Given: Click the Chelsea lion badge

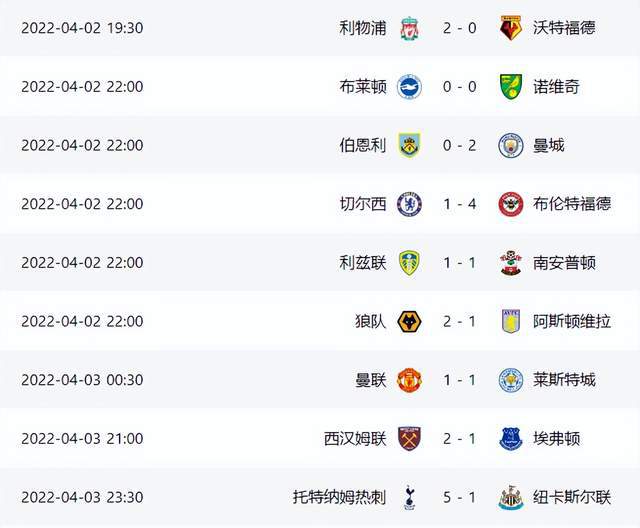Looking at the screenshot, I should (x=409, y=204).
